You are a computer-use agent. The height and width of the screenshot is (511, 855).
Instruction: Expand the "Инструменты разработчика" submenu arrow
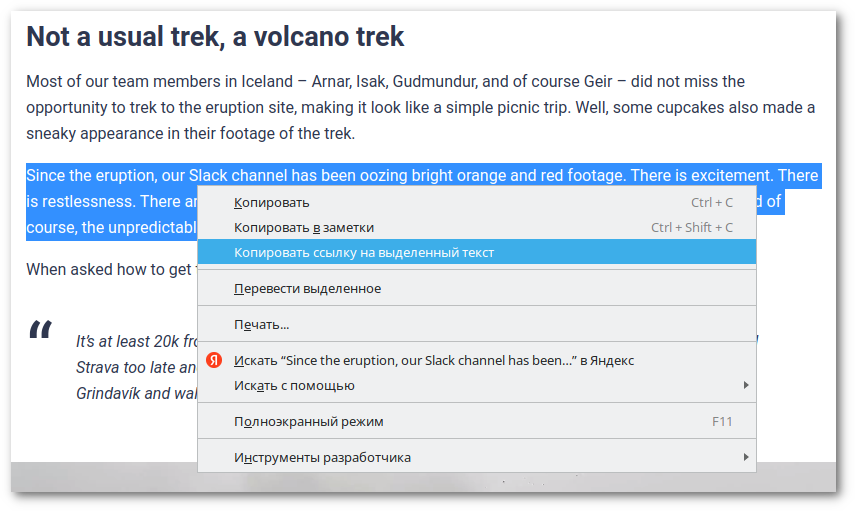click(x=746, y=458)
